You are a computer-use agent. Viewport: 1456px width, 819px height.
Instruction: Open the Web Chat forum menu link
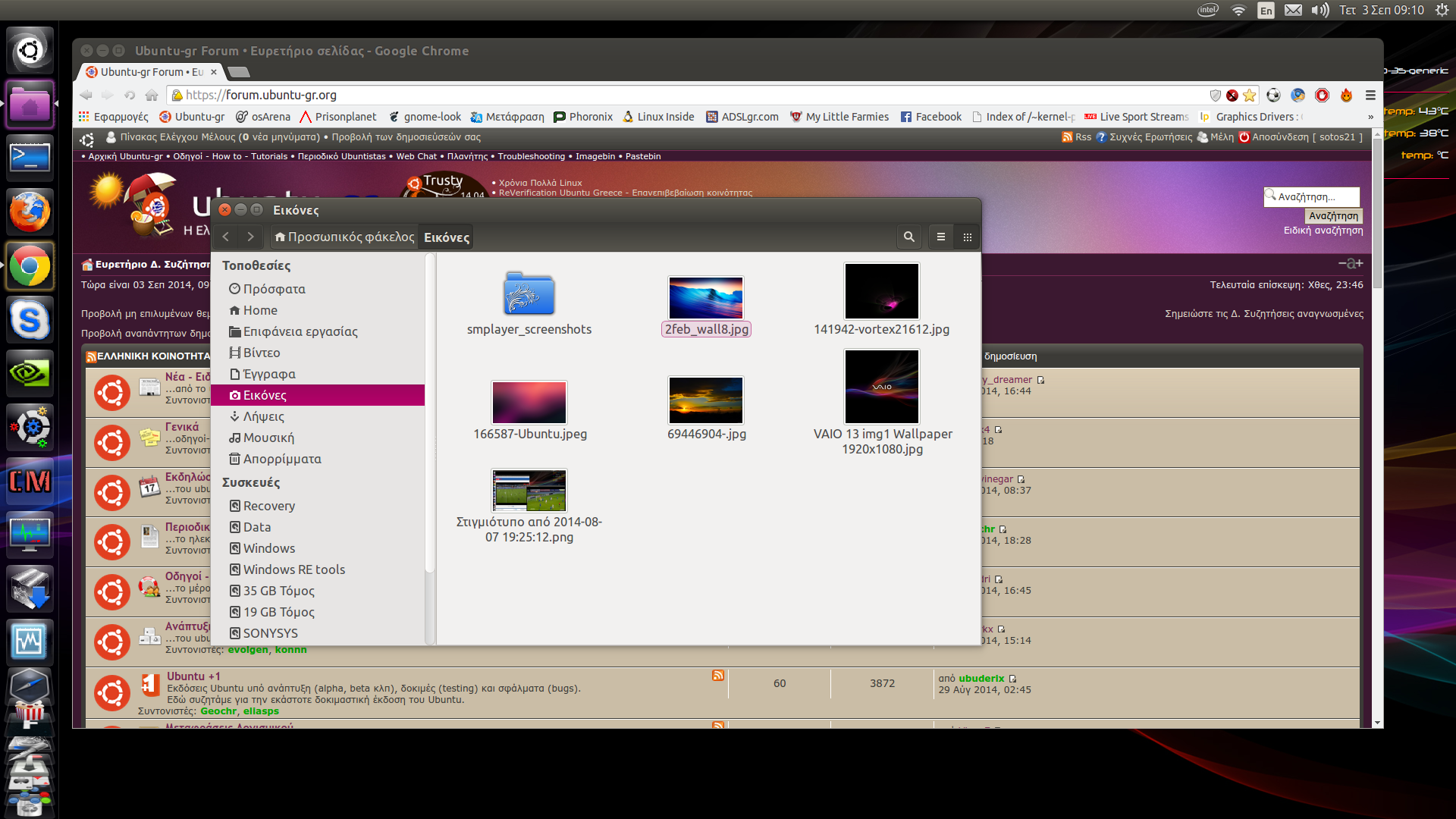tap(416, 156)
